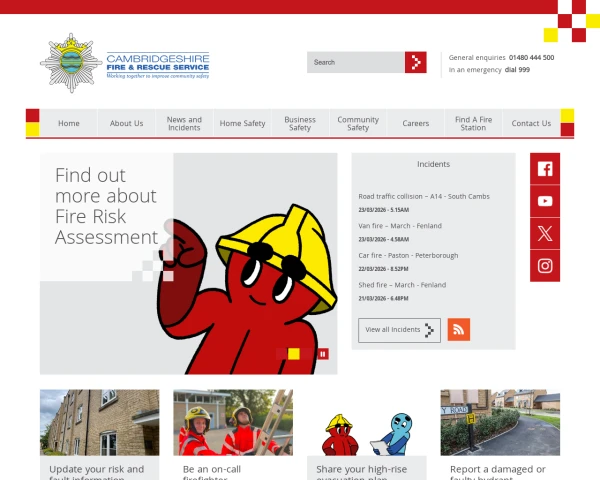Screen dimensions: 600x480
Task: Open 'Report a damaged or faulty hydrant' link
Action: point(498,473)
